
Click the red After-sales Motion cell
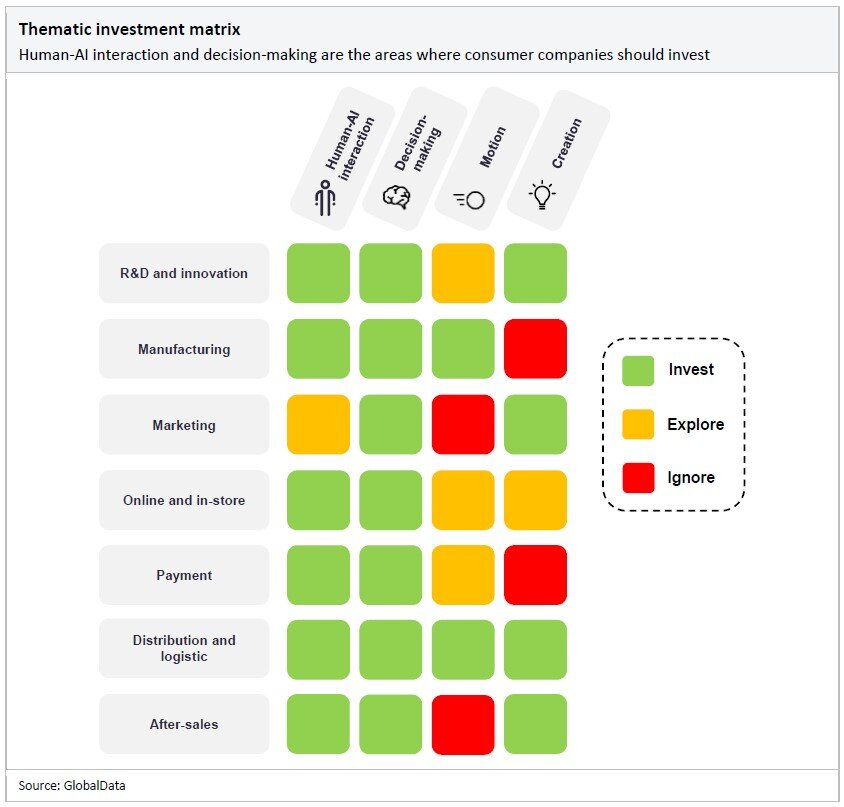(463, 724)
